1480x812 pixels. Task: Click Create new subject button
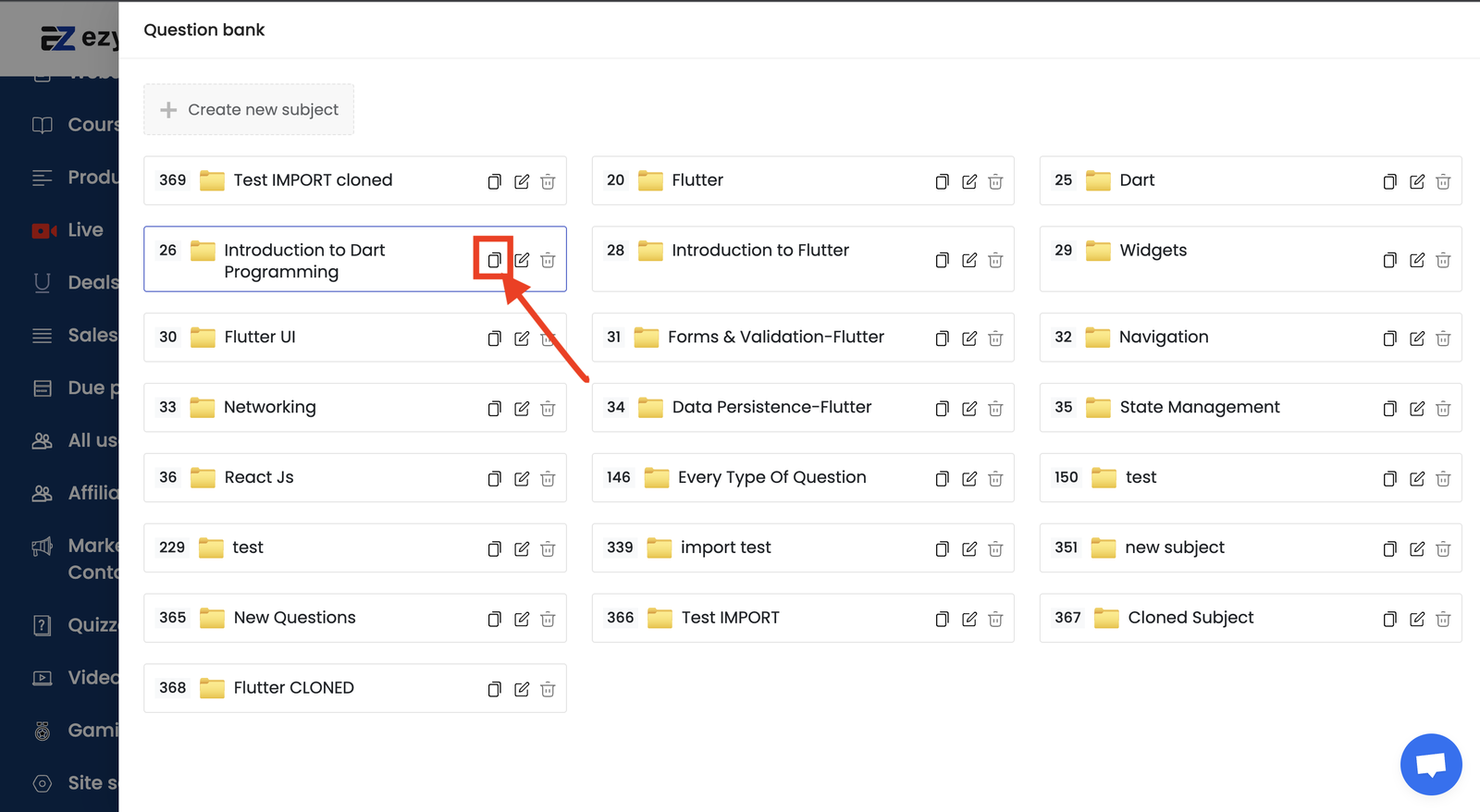point(249,109)
